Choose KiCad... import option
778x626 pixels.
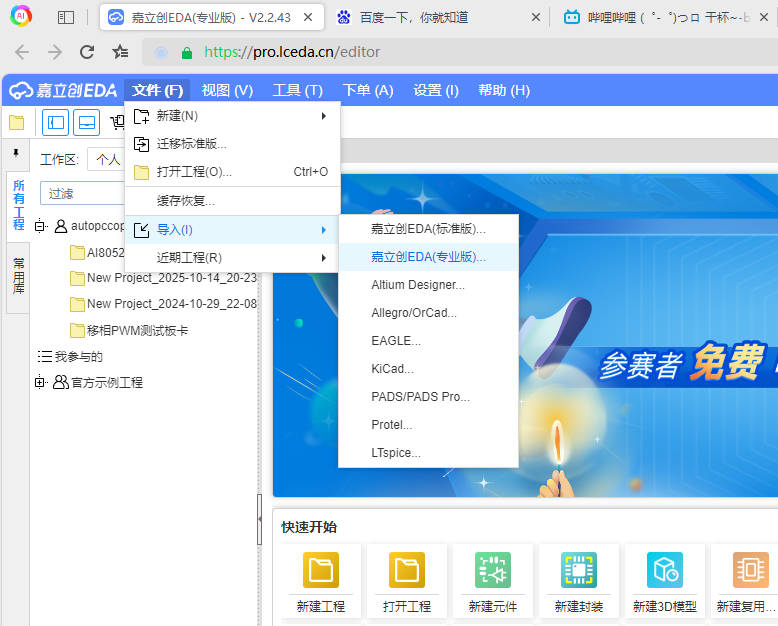(x=428, y=369)
